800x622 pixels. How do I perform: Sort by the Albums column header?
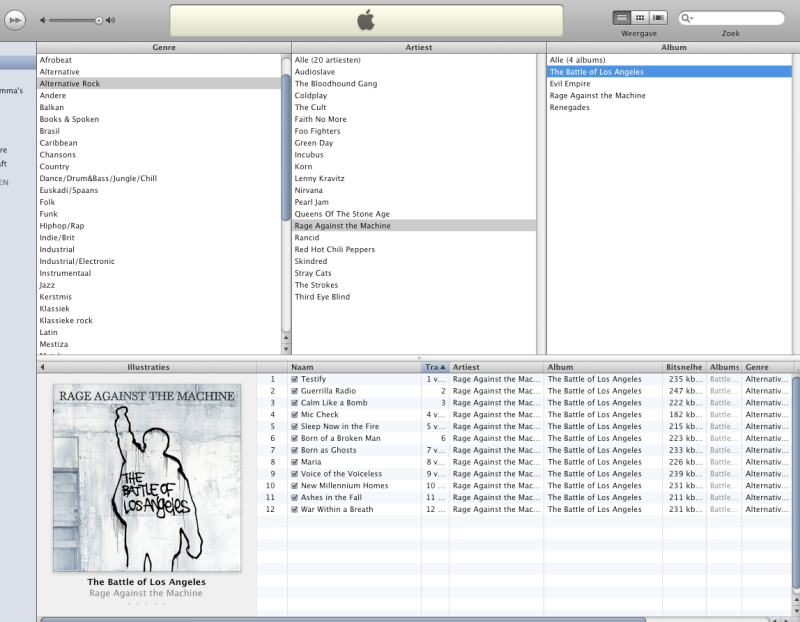pos(724,367)
